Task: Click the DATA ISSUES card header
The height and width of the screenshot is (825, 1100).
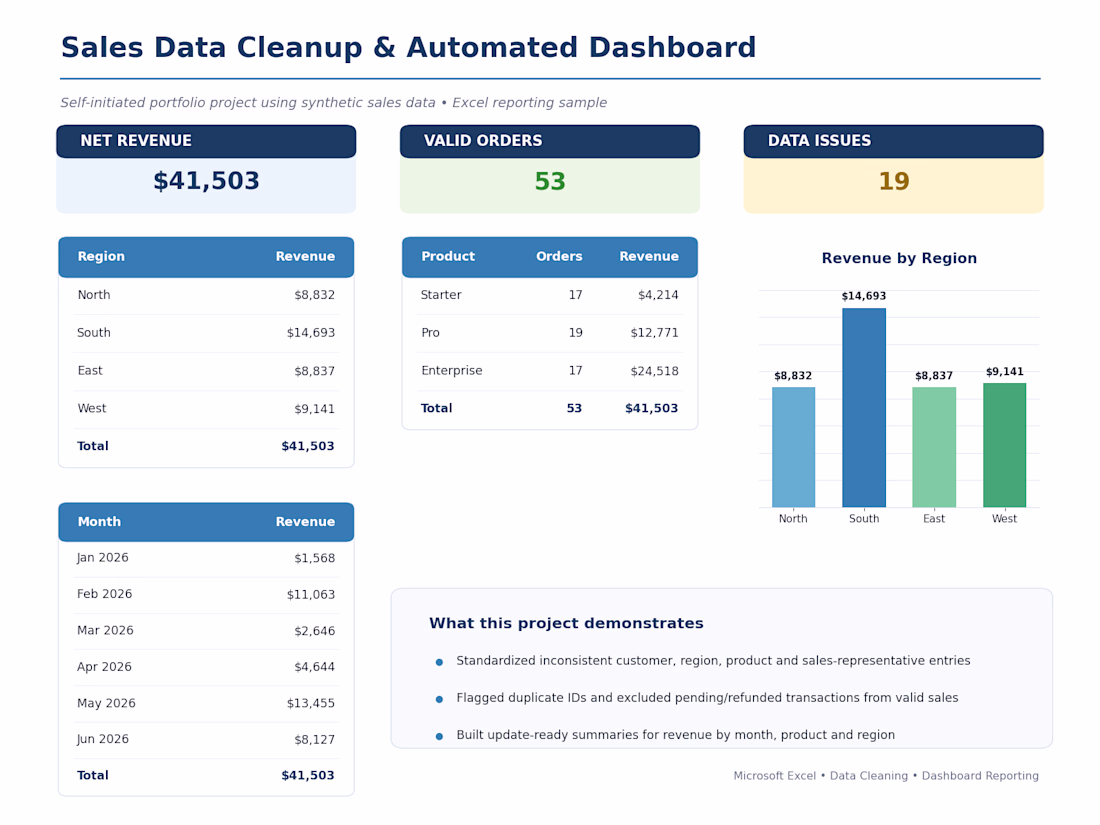Action: point(894,141)
